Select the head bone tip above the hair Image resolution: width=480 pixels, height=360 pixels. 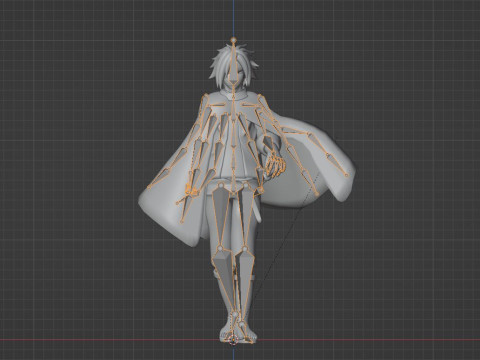point(234,40)
